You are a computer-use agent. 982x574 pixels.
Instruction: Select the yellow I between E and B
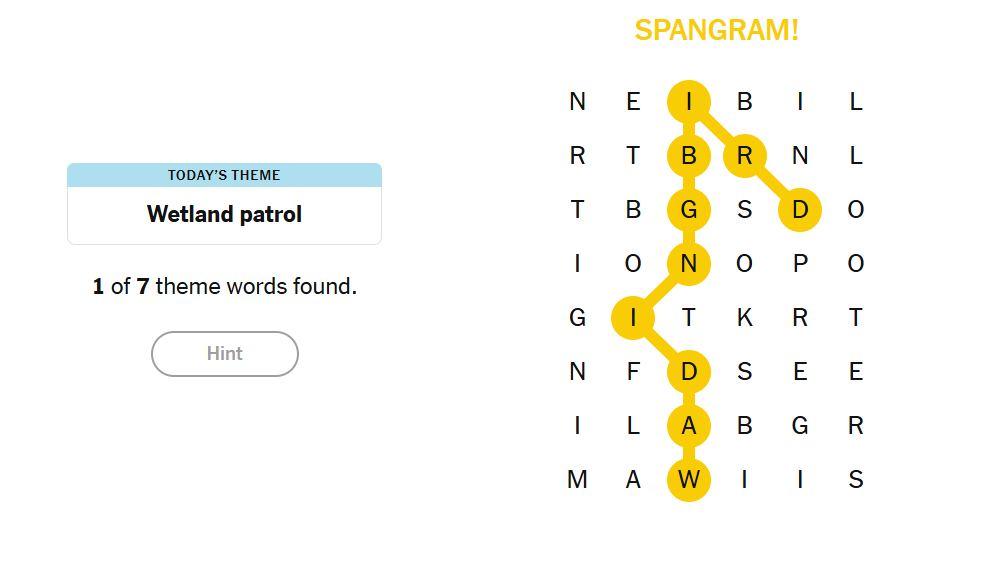[x=689, y=101]
